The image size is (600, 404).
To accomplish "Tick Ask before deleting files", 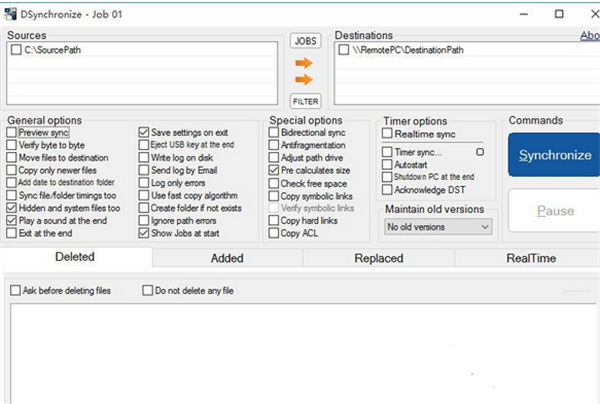I will pyautogui.click(x=15, y=291).
